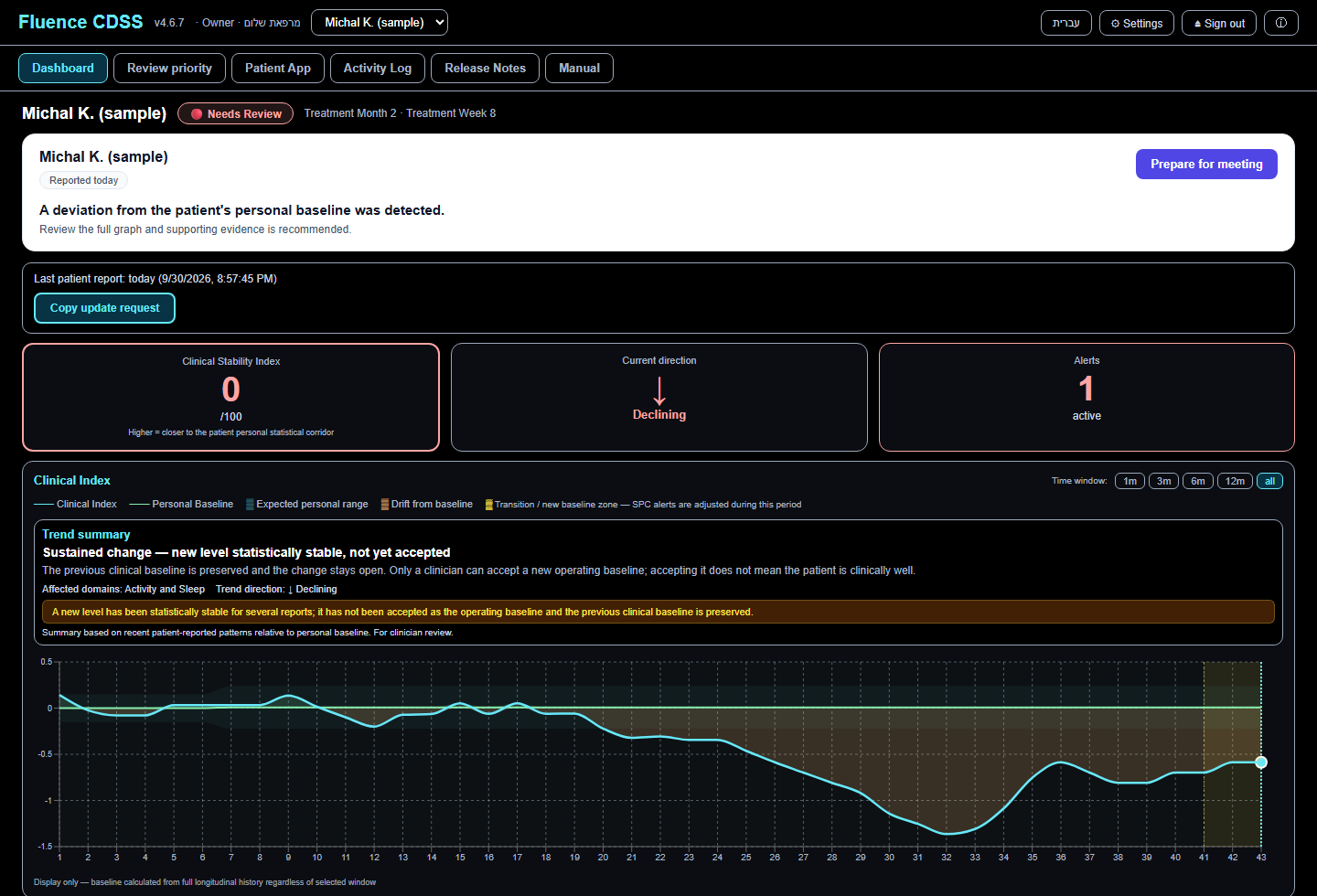The image size is (1317, 896).
Task: Click the 'Reported today' chip
Action: (x=84, y=181)
